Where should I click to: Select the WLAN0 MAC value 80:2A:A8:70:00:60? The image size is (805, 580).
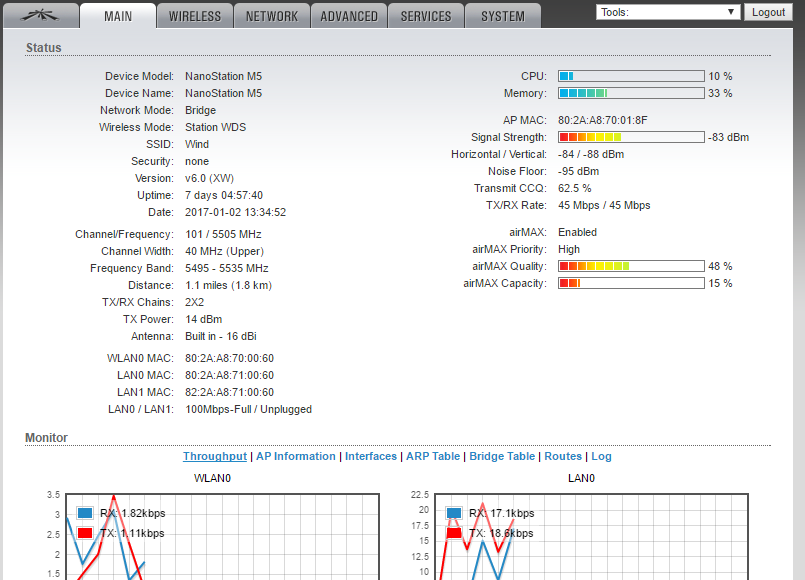coord(229,358)
